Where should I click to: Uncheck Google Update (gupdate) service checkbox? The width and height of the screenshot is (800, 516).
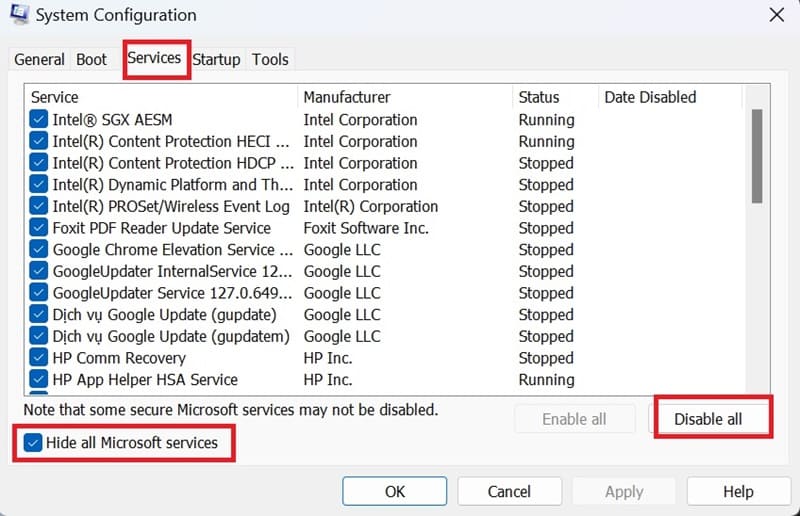pyautogui.click(x=39, y=314)
